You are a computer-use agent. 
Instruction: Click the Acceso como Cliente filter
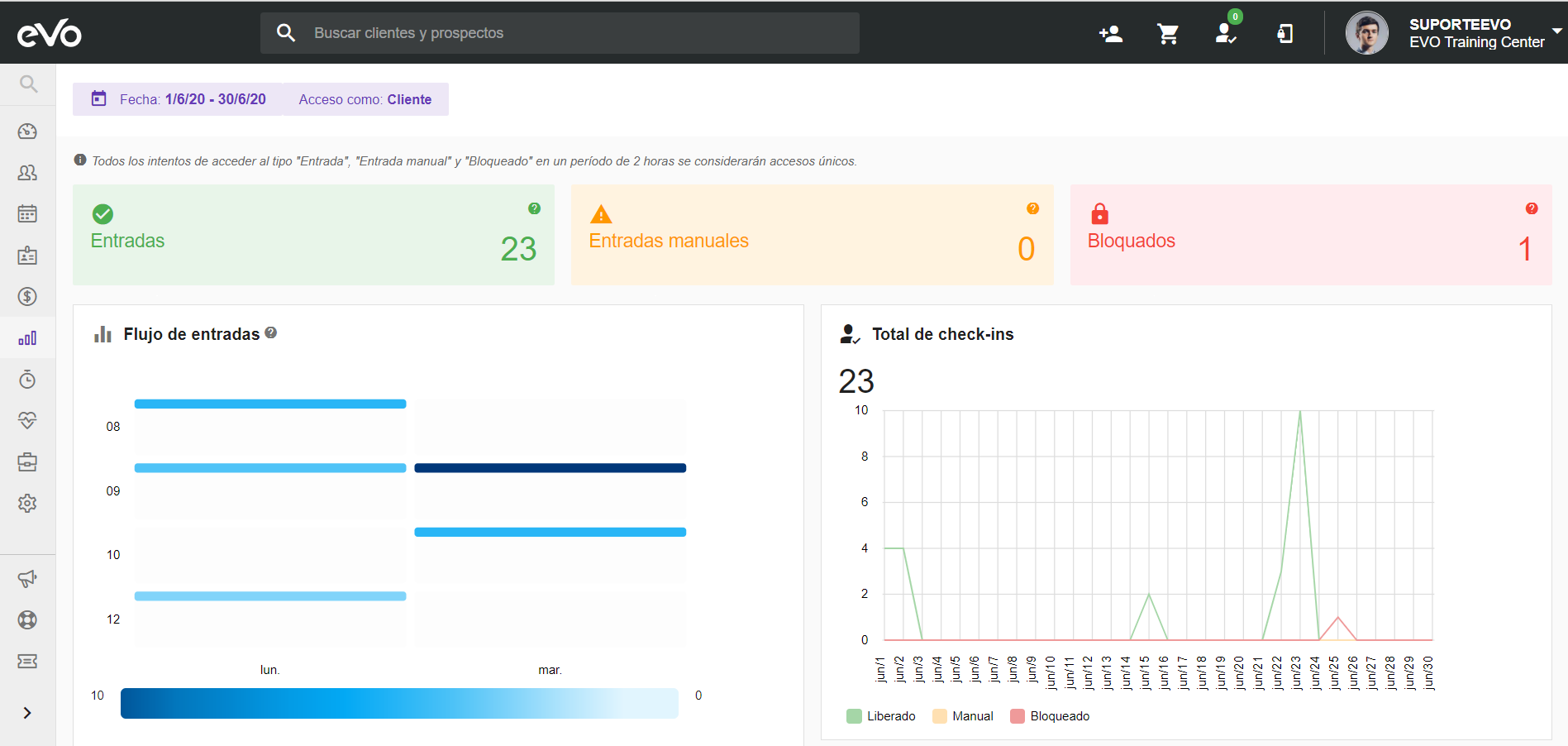click(365, 99)
